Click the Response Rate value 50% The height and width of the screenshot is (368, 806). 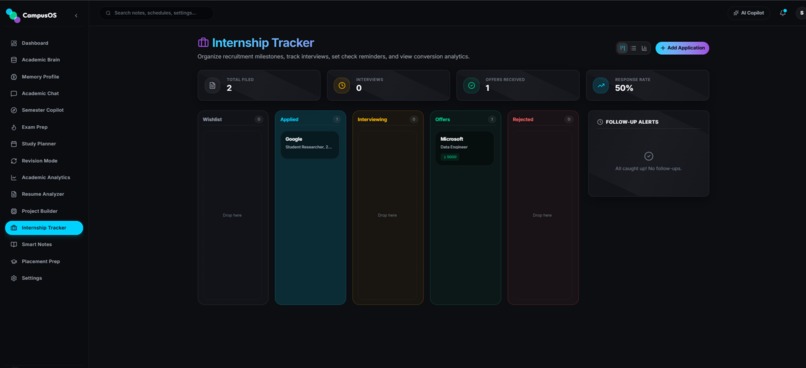pos(624,88)
